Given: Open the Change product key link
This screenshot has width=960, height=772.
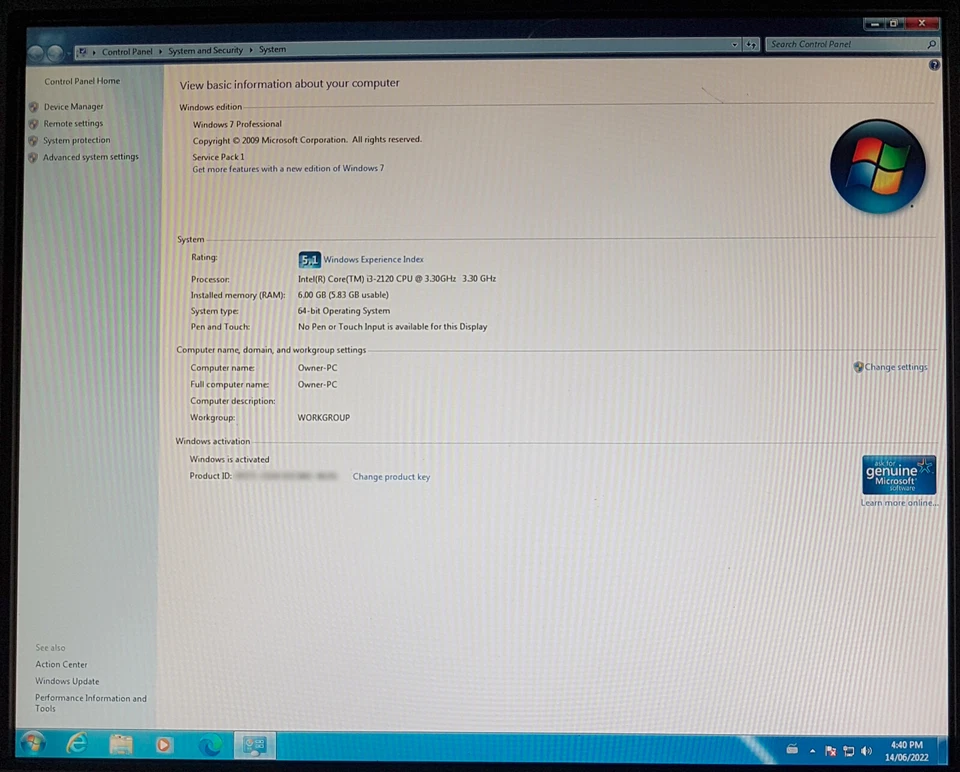Looking at the screenshot, I should click(x=391, y=476).
